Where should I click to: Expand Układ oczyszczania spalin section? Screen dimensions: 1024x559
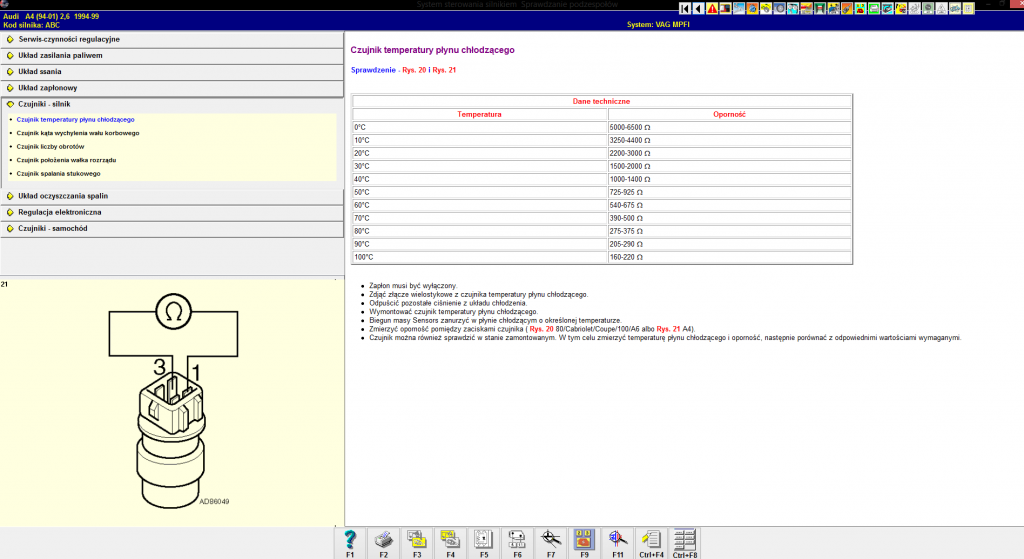coord(172,196)
